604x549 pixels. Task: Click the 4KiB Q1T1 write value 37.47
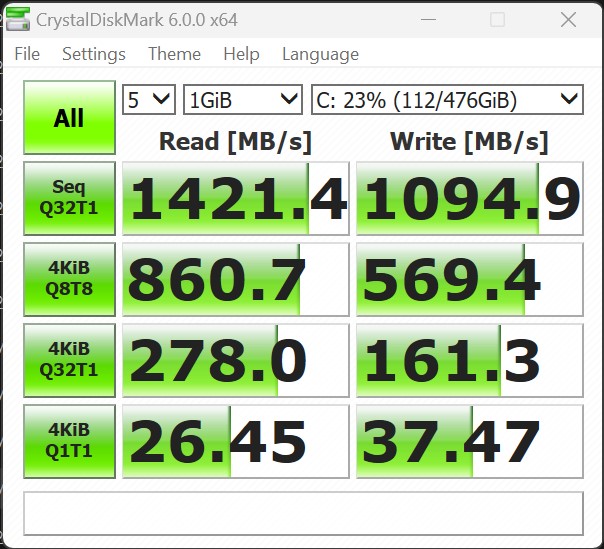(469, 442)
